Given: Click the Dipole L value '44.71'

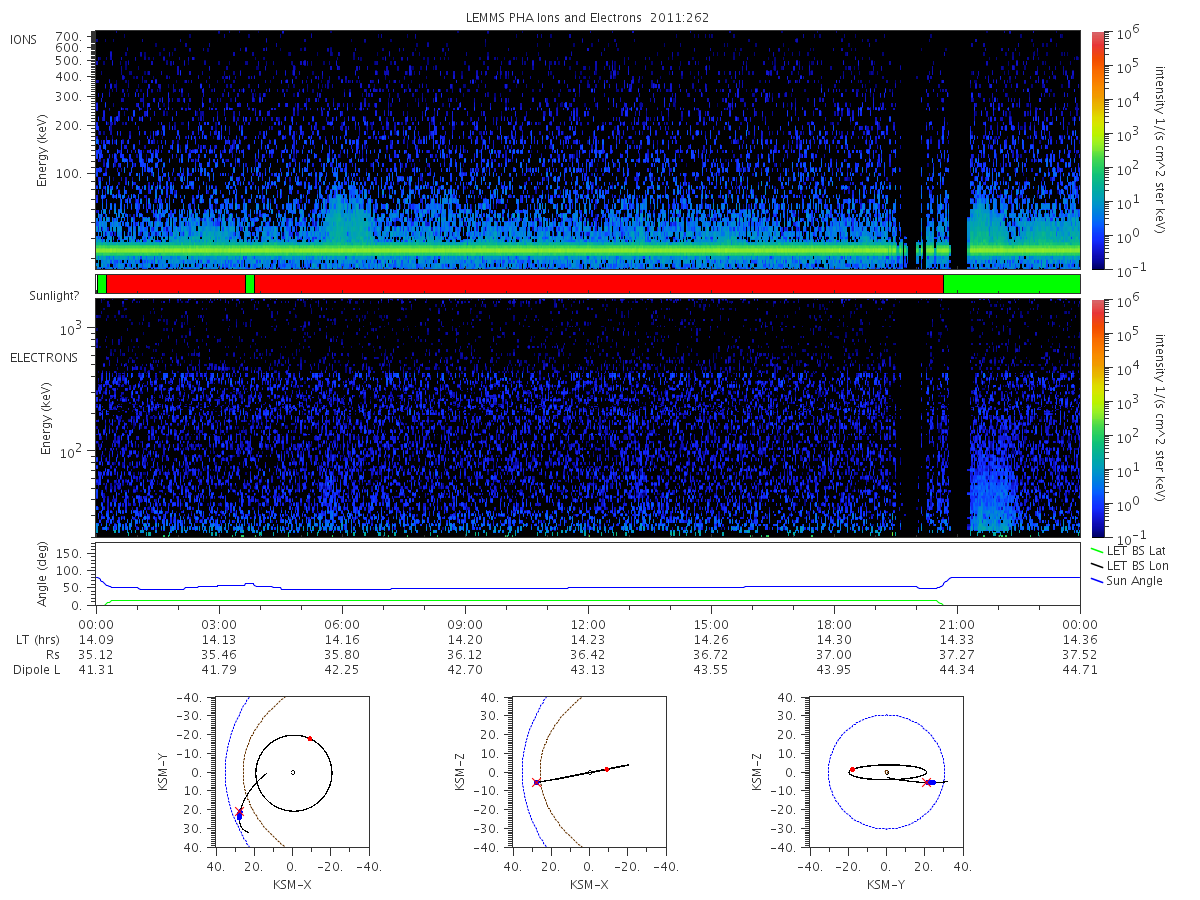Looking at the screenshot, I should click(1080, 670).
